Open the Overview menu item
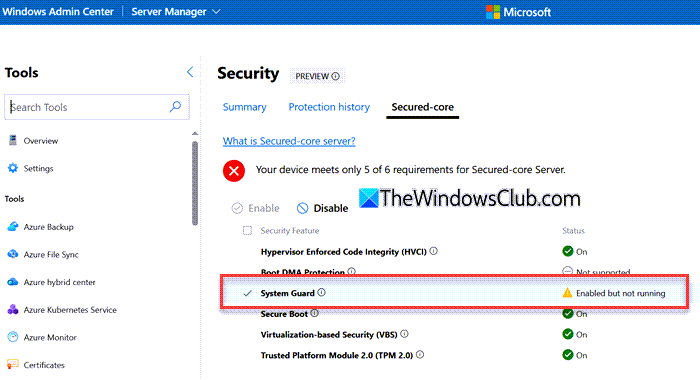Viewport: 700px width, 380px height. pyautogui.click(x=41, y=141)
